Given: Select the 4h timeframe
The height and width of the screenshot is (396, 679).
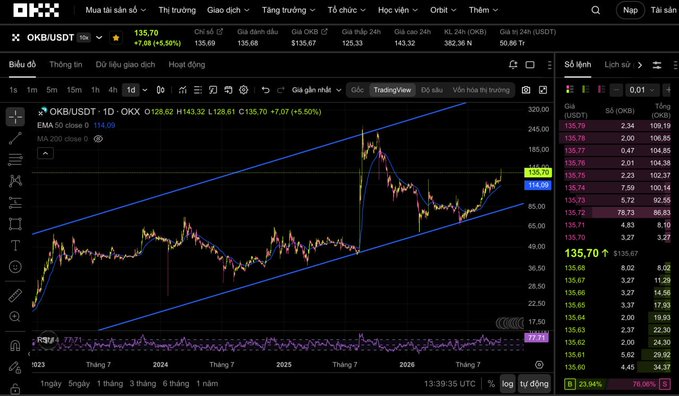Looking at the screenshot, I should (113, 90).
